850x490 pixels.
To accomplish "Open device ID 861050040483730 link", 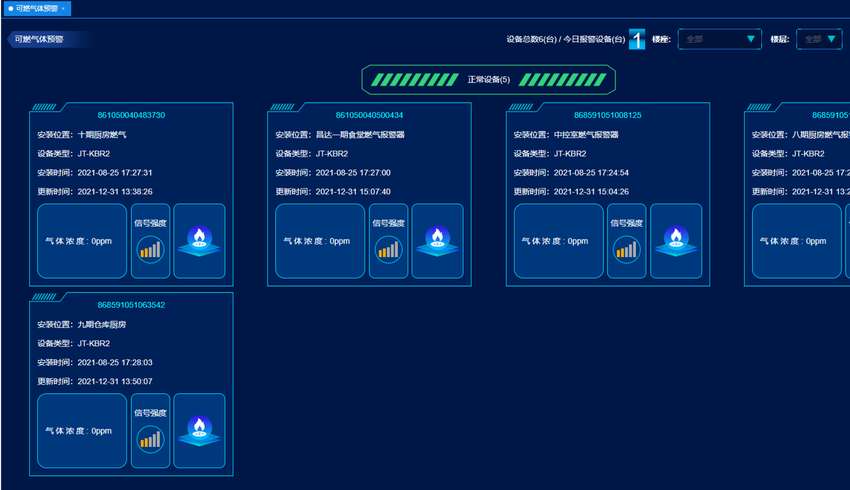I will (x=131, y=115).
